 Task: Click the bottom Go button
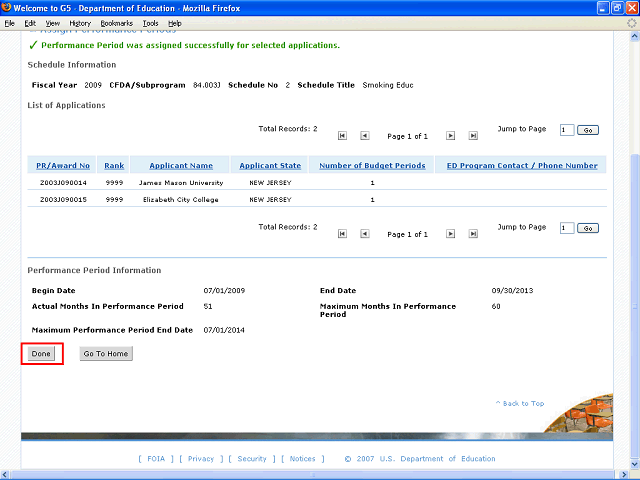[588, 228]
